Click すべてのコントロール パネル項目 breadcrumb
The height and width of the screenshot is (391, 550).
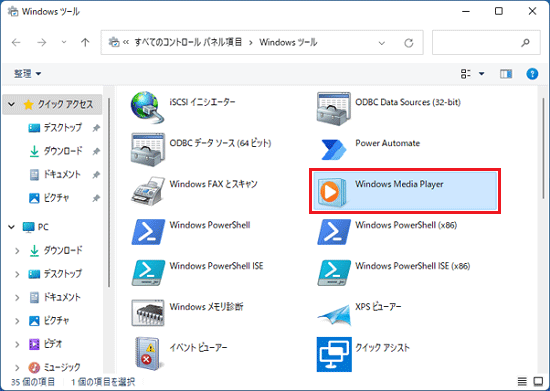(188, 42)
